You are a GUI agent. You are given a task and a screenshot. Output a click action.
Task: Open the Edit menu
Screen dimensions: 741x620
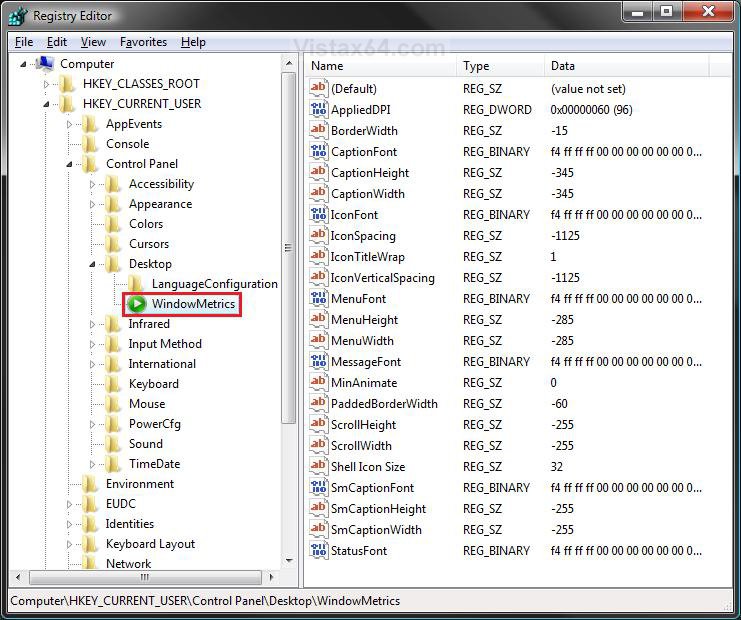[57, 42]
